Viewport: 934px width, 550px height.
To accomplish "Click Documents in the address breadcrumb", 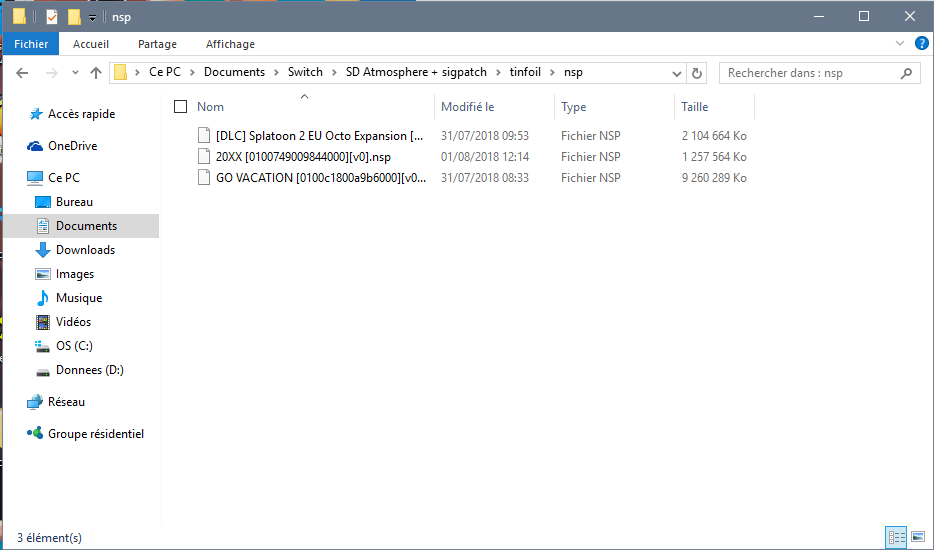I will coord(234,72).
